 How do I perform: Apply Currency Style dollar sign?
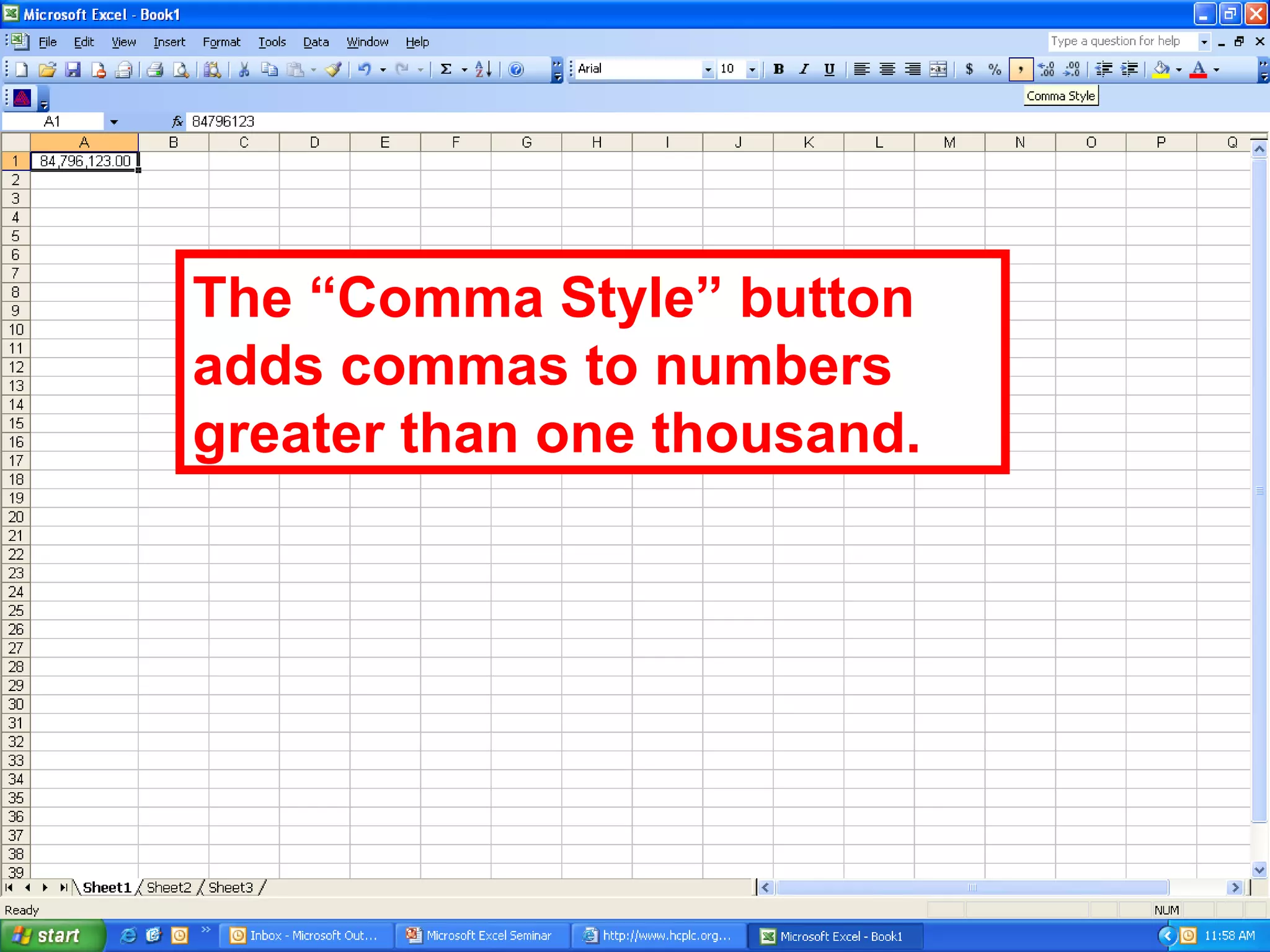coord(969,69)
